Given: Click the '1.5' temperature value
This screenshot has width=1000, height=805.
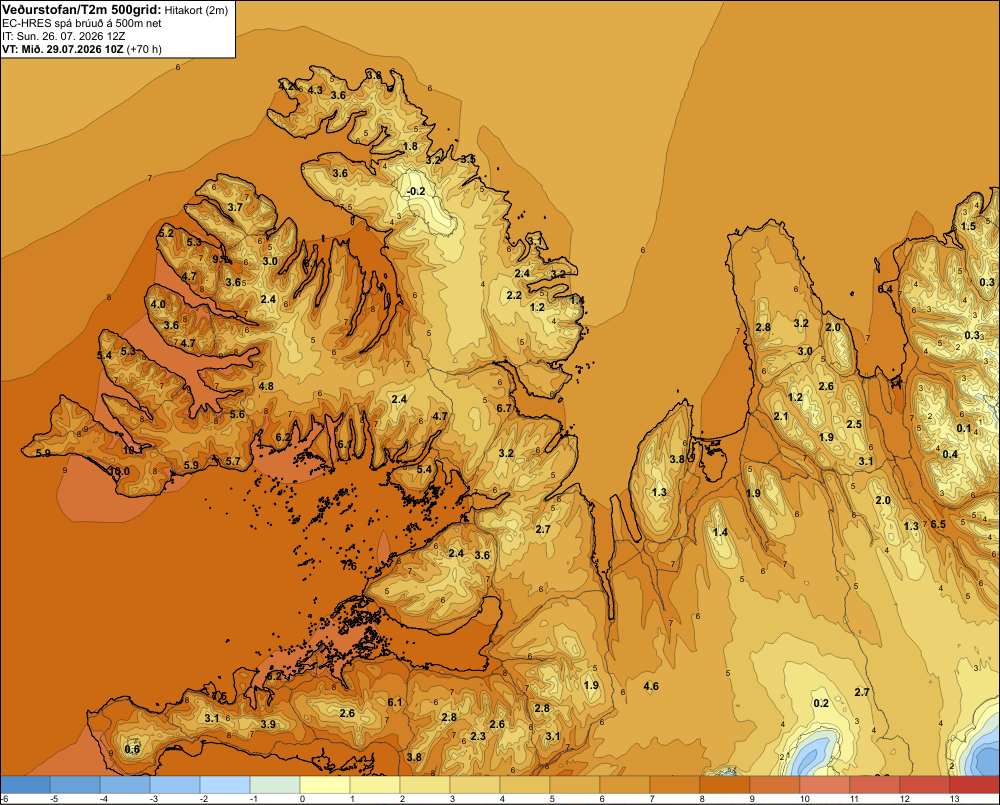Looking at the screenshot, I should tap(968, 226).
